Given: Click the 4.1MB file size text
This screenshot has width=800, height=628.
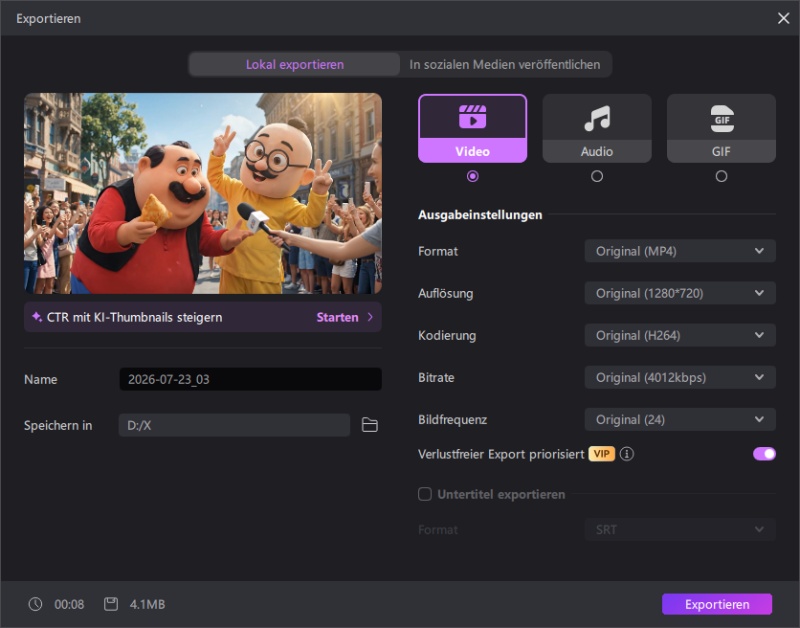Looking at the screenshot, I should (147, 604).
